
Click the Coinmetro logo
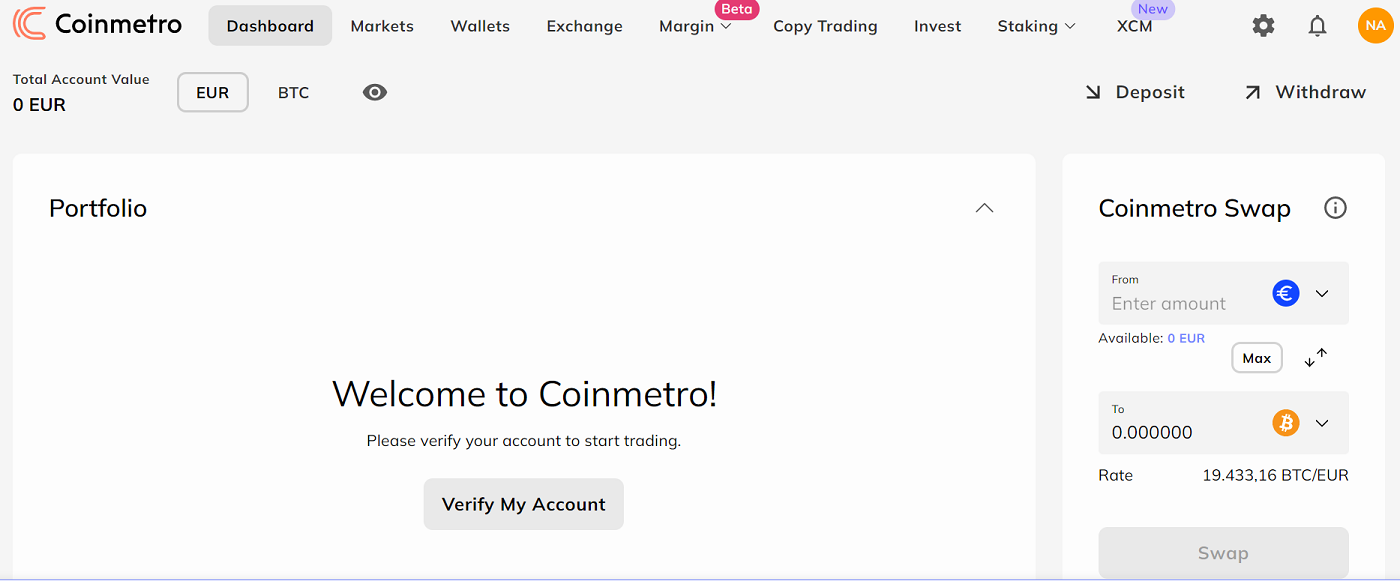[x=97, y=23]
